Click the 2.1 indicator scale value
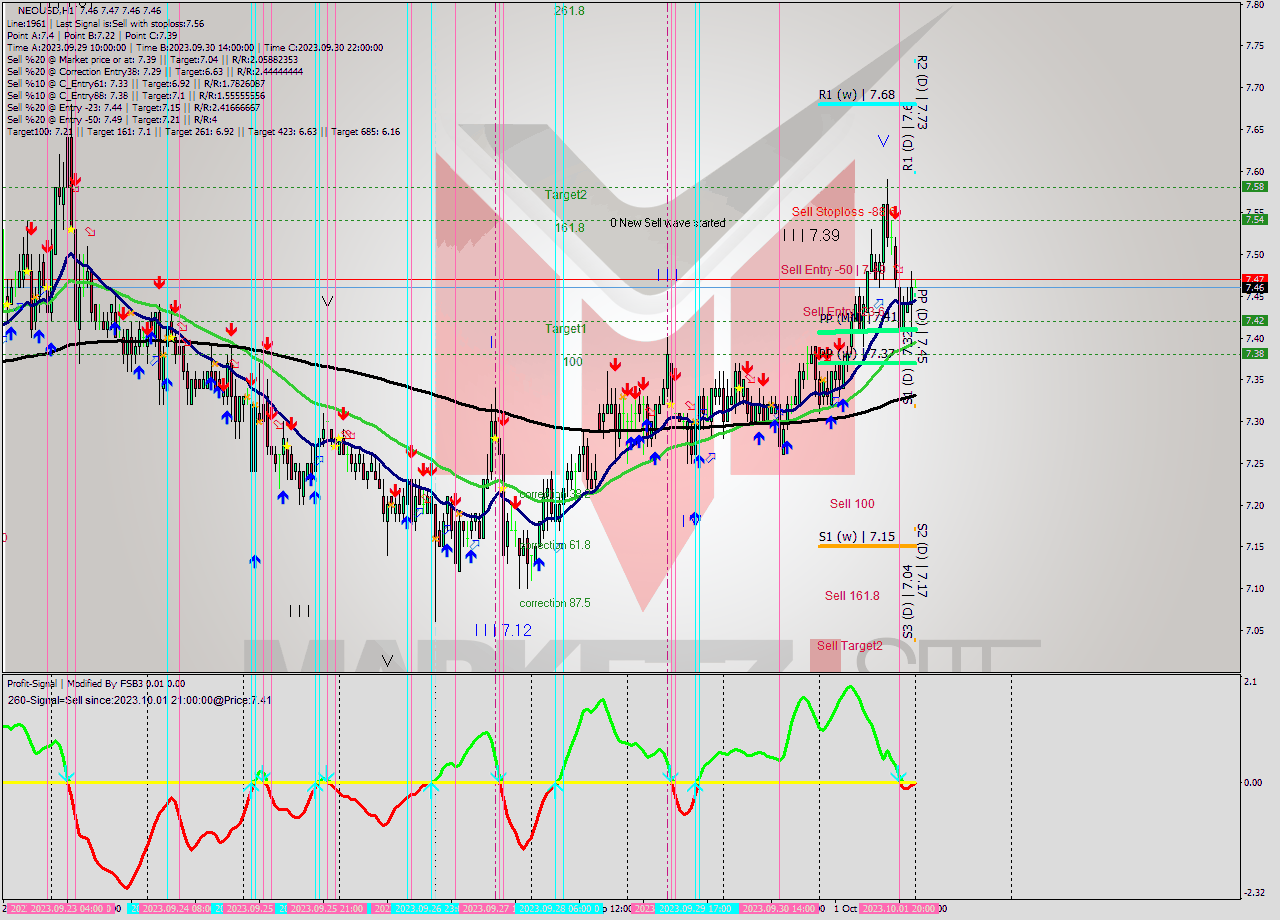This screenshot has width=1280, height=920. (1250, 682)
